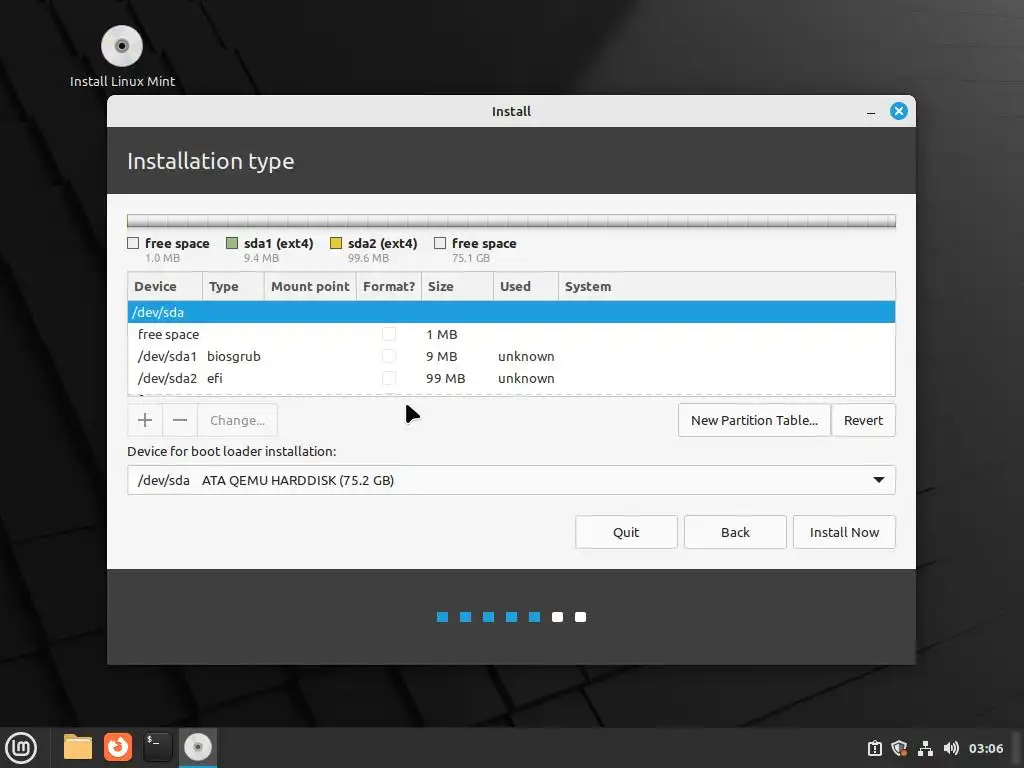Screen dimensions: 1024x768
Task: Select the installer disc icon in taskbar
Action: tap(197, 747)
